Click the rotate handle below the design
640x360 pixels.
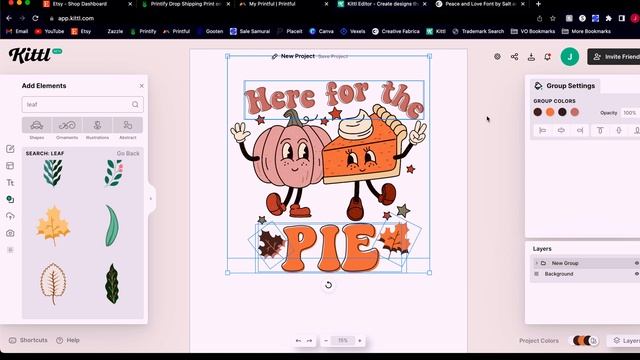pyautogui.click(x=328, y=285)
